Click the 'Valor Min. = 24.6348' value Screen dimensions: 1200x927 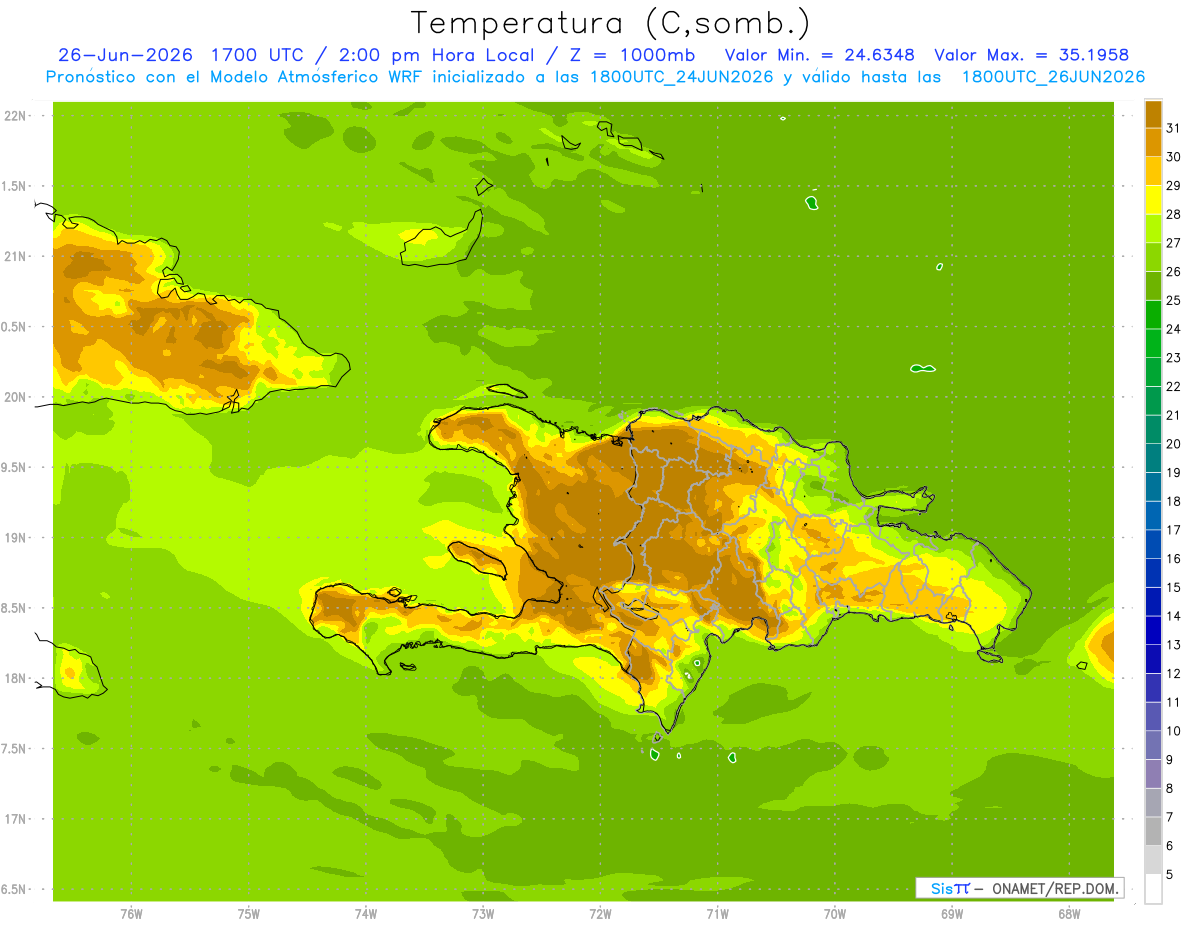coord(819,55)
